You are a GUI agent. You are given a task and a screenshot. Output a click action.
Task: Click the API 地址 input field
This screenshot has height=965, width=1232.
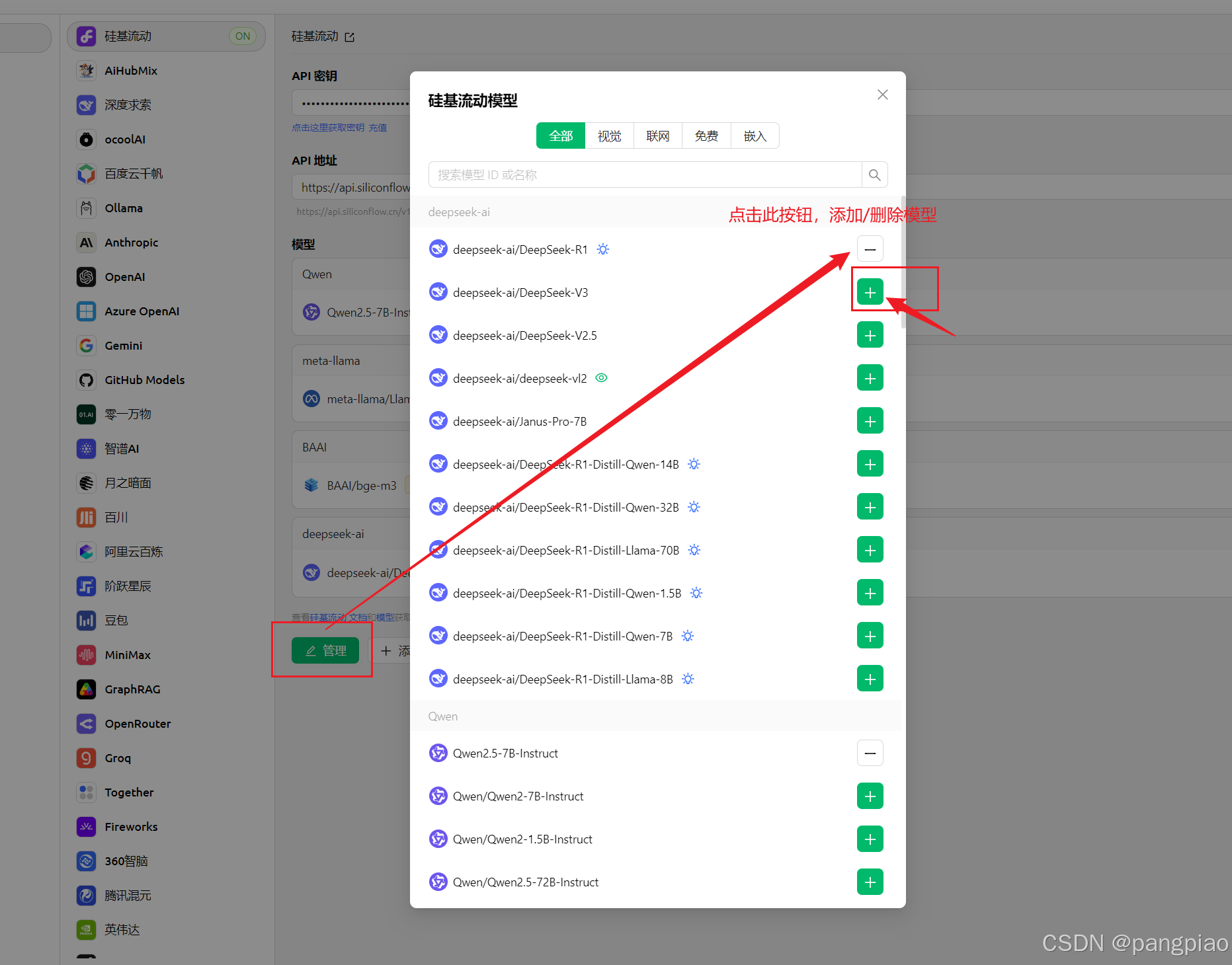click(x=352, y=187)
